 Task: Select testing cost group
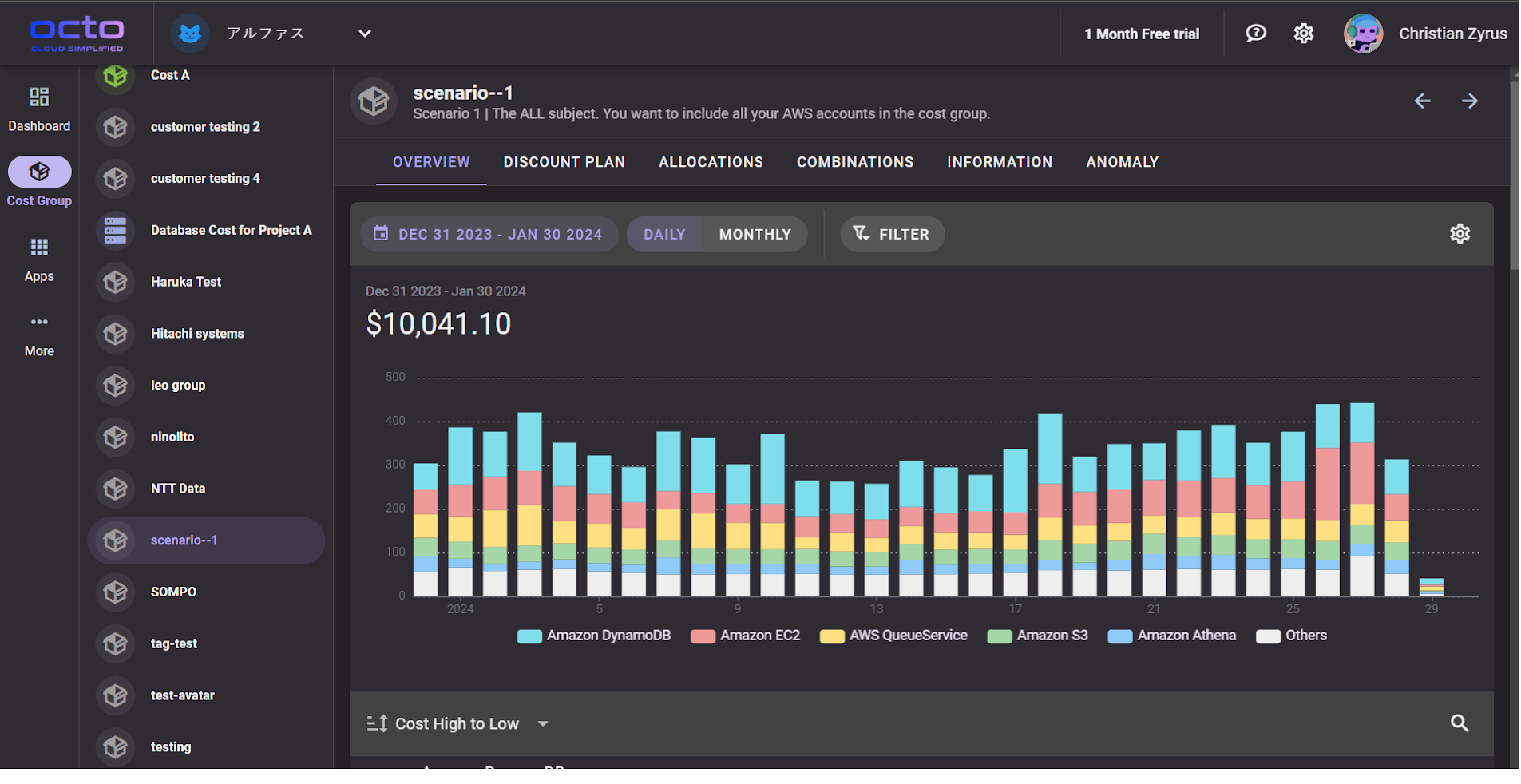coord(206,747)
